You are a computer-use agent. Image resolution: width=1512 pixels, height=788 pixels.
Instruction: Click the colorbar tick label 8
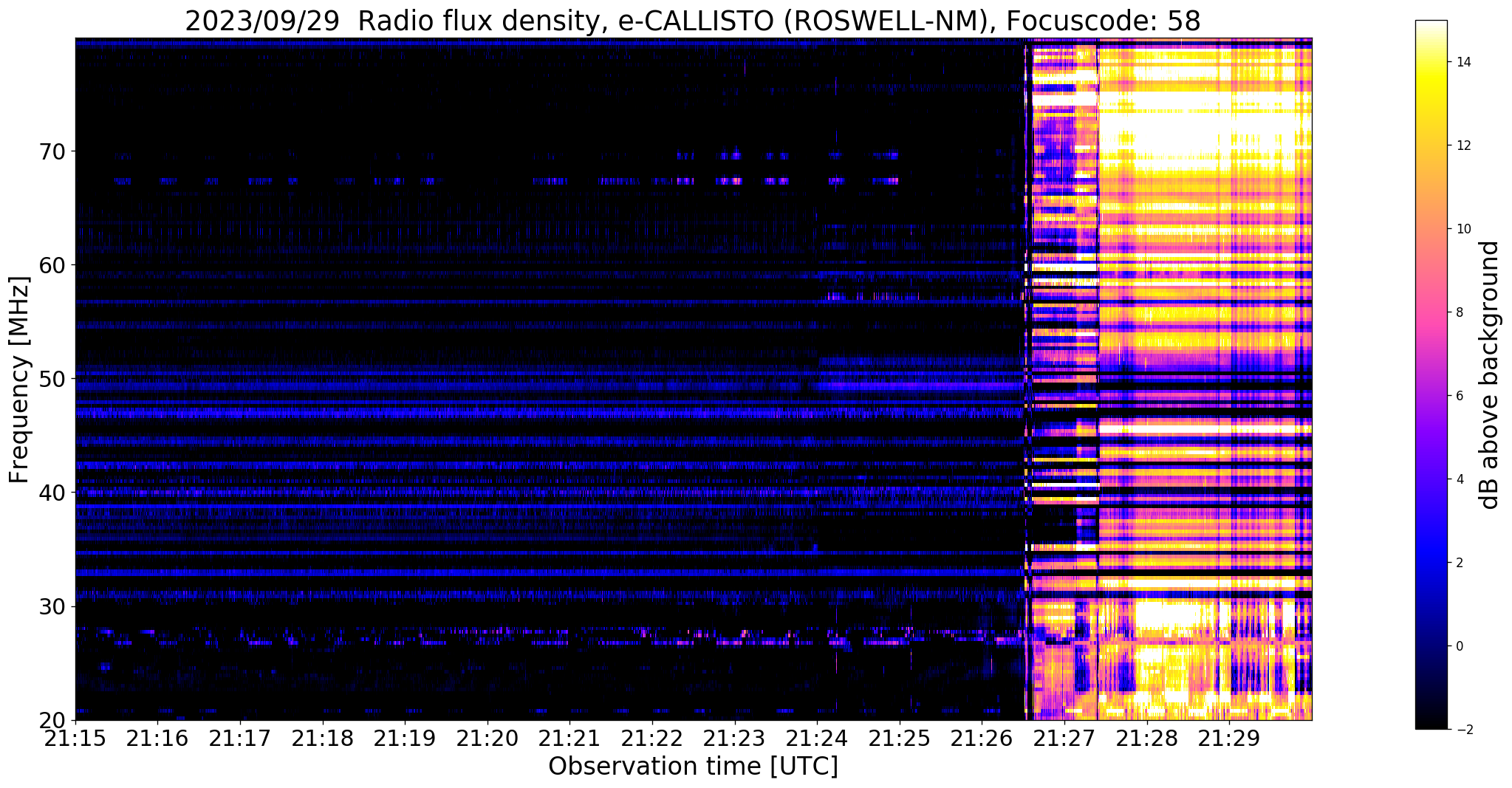click(1458, 312)
